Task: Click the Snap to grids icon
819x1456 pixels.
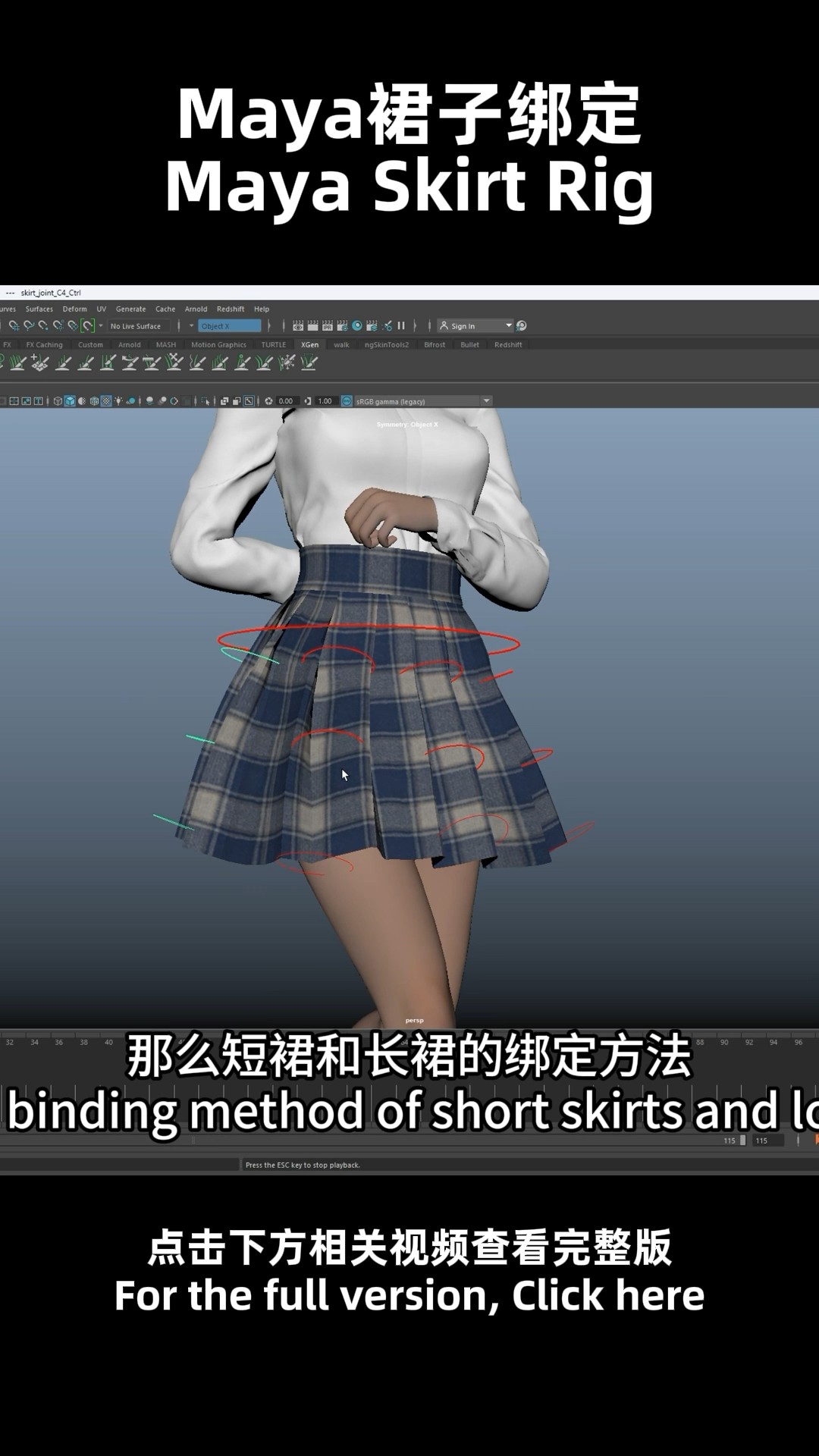Action: coord(14,325)
